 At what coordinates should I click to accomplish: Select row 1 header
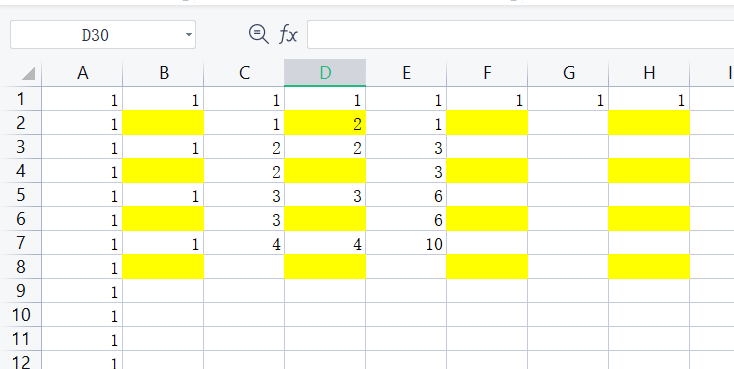(21, 99)
